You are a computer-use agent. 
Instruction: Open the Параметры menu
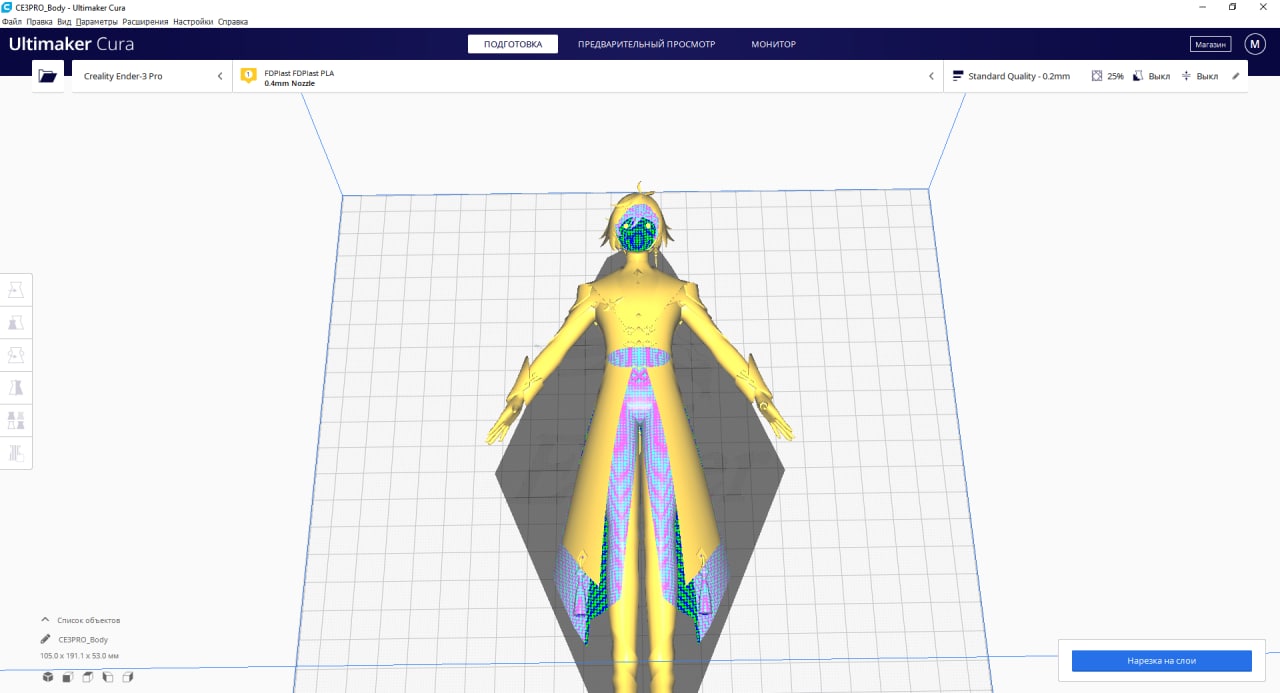(x=96, y=21)
